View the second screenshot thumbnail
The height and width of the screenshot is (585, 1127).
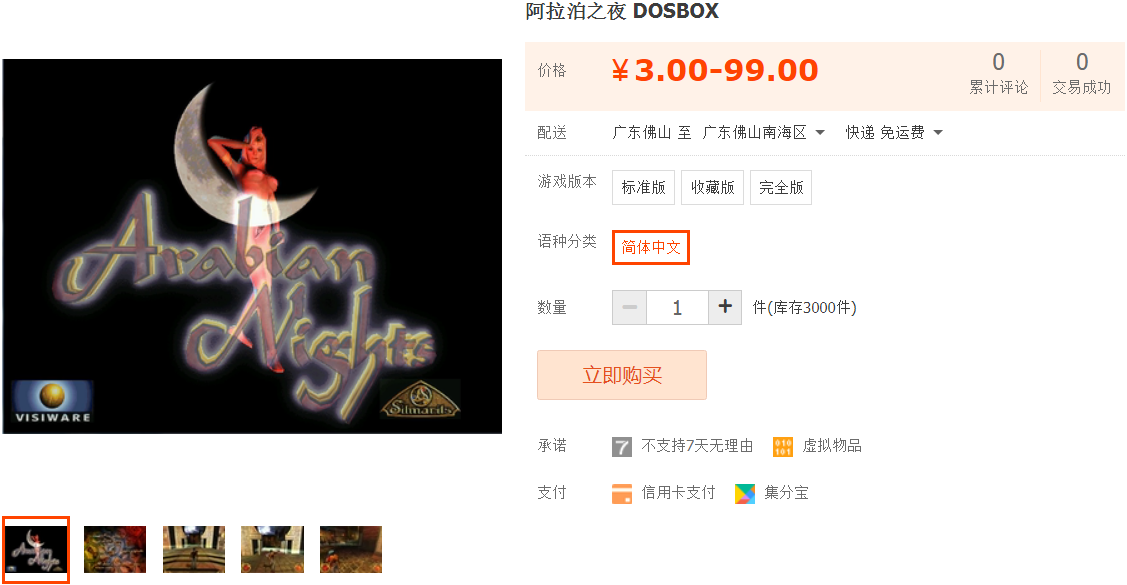(x=115, y=550)
